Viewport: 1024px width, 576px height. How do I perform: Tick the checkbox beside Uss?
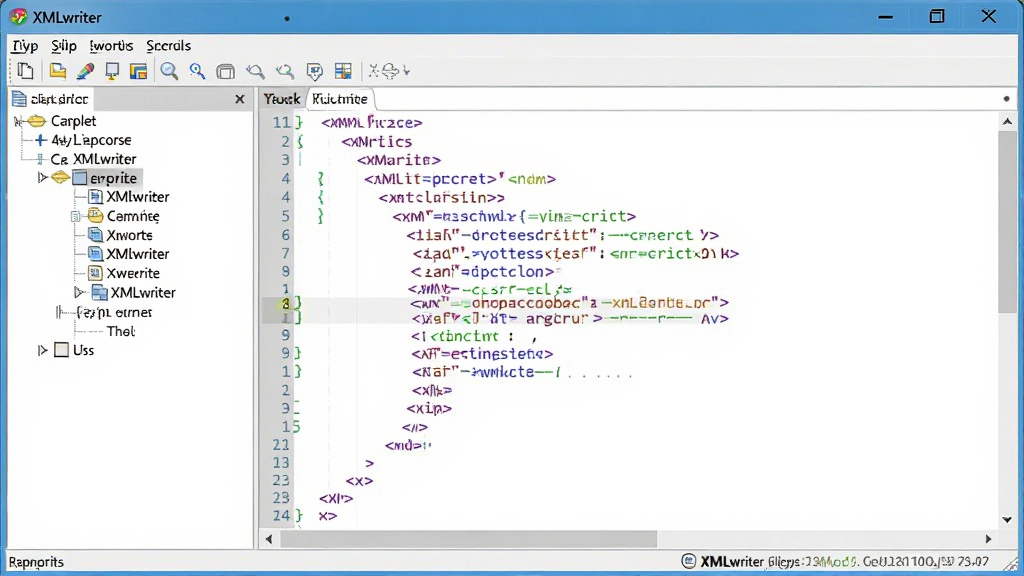pos(61,350)
